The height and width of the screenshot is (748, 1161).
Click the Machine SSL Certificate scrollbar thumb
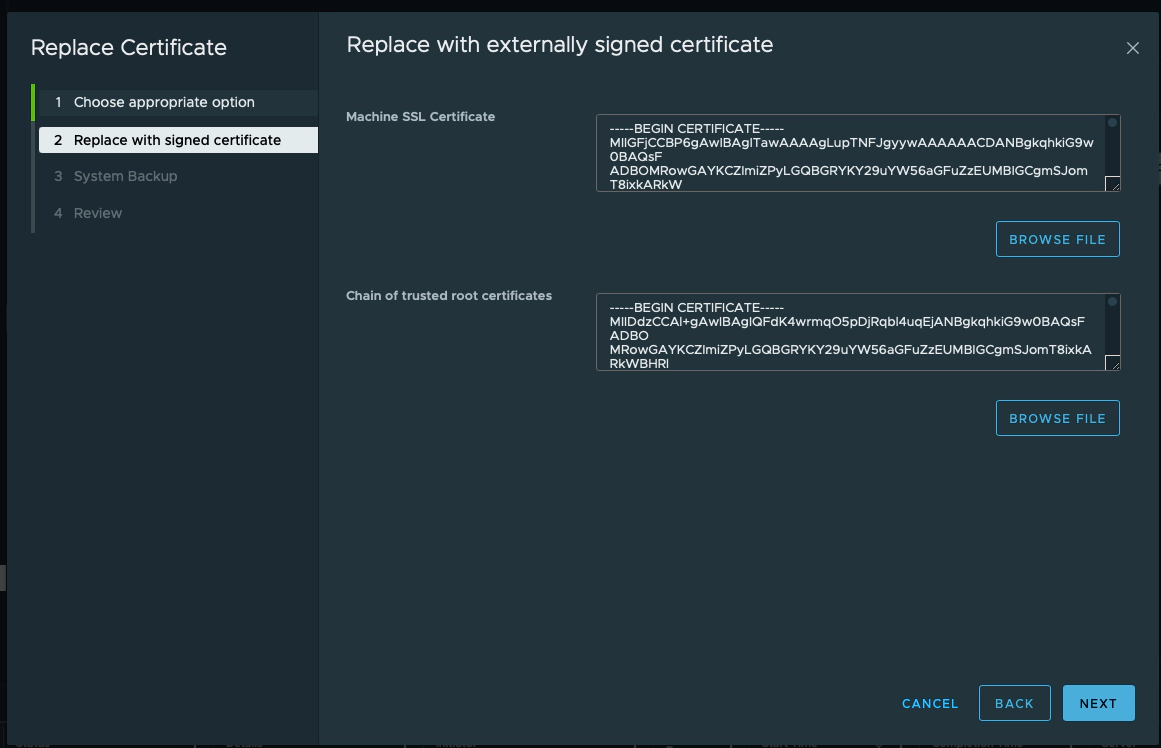(1111, 121)
